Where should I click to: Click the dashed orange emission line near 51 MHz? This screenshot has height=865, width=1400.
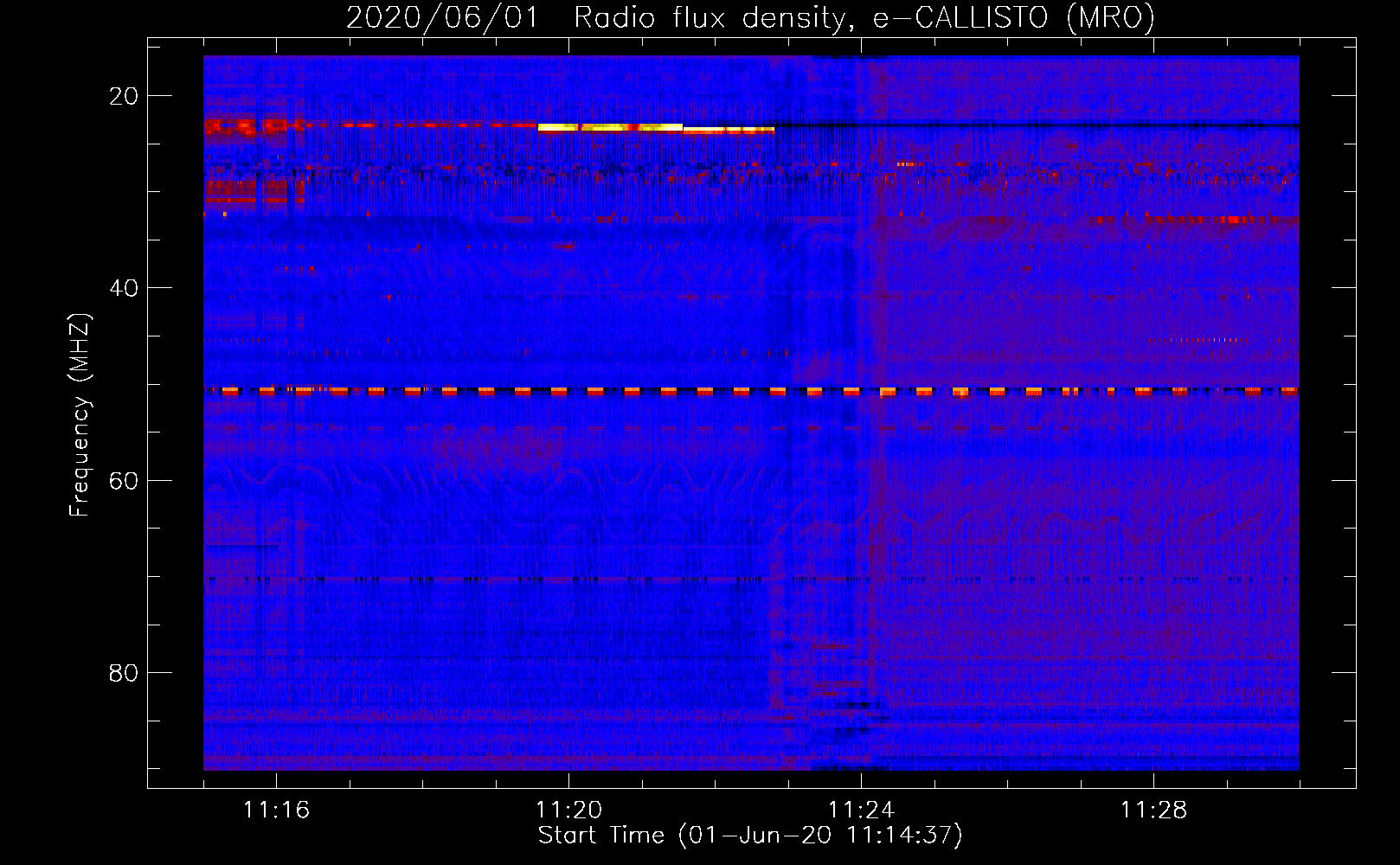click(751, 391)
